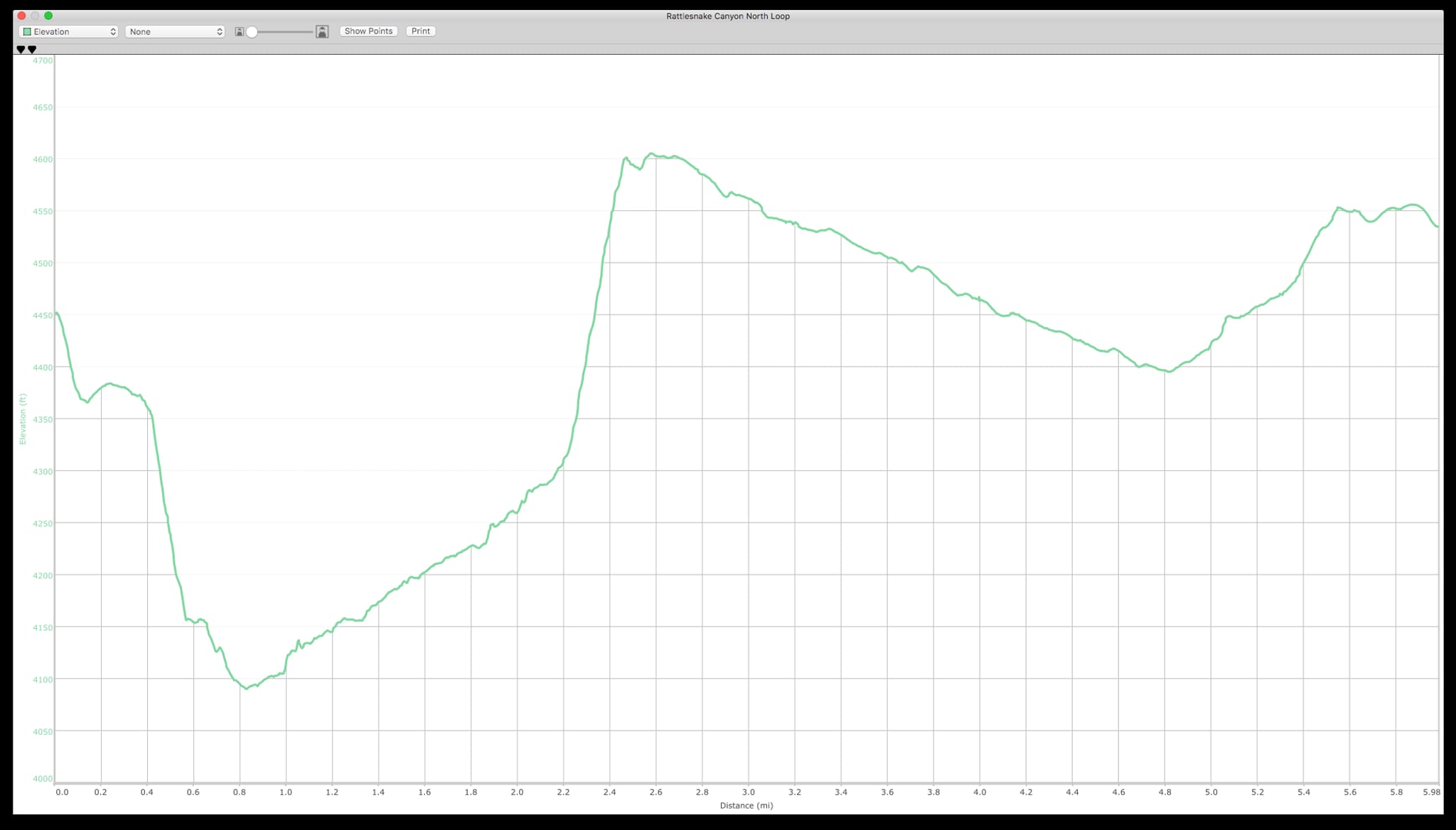This screenshot has width=1456, height=830.
Task: Click the Show Points button
Action: tap(368, 31)
